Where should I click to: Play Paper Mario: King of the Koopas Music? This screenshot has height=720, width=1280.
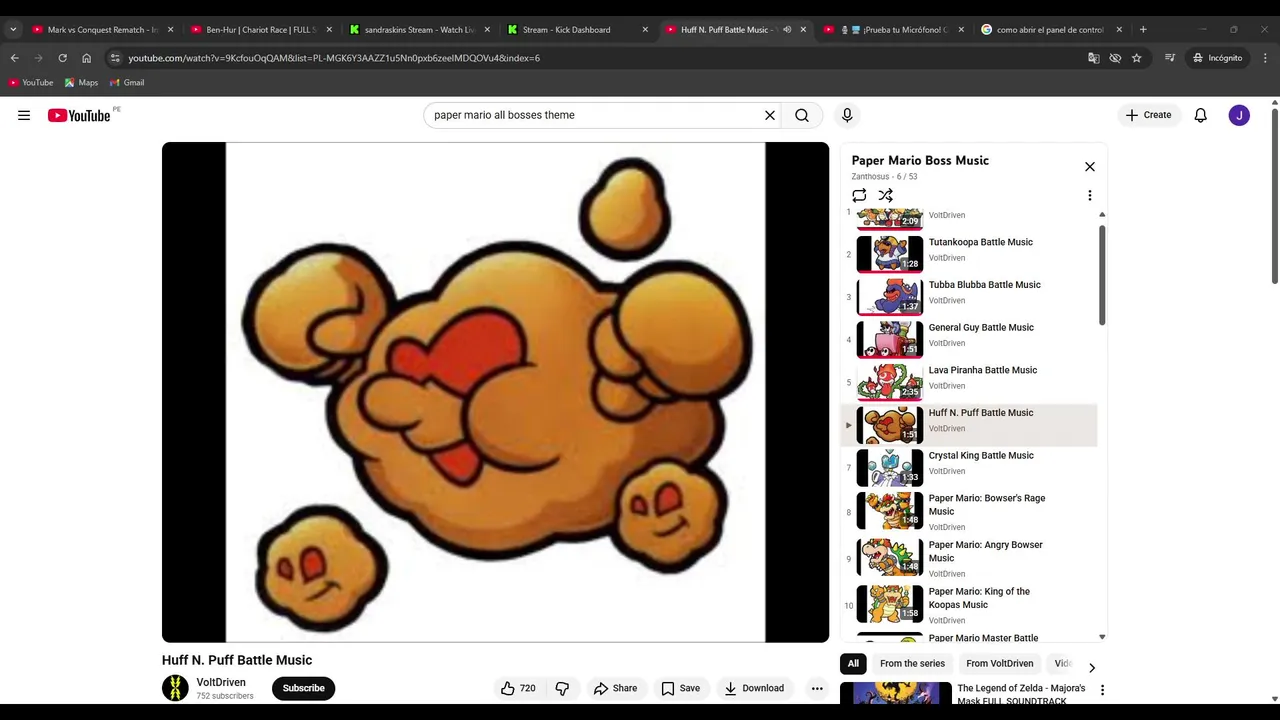(969, 605)
